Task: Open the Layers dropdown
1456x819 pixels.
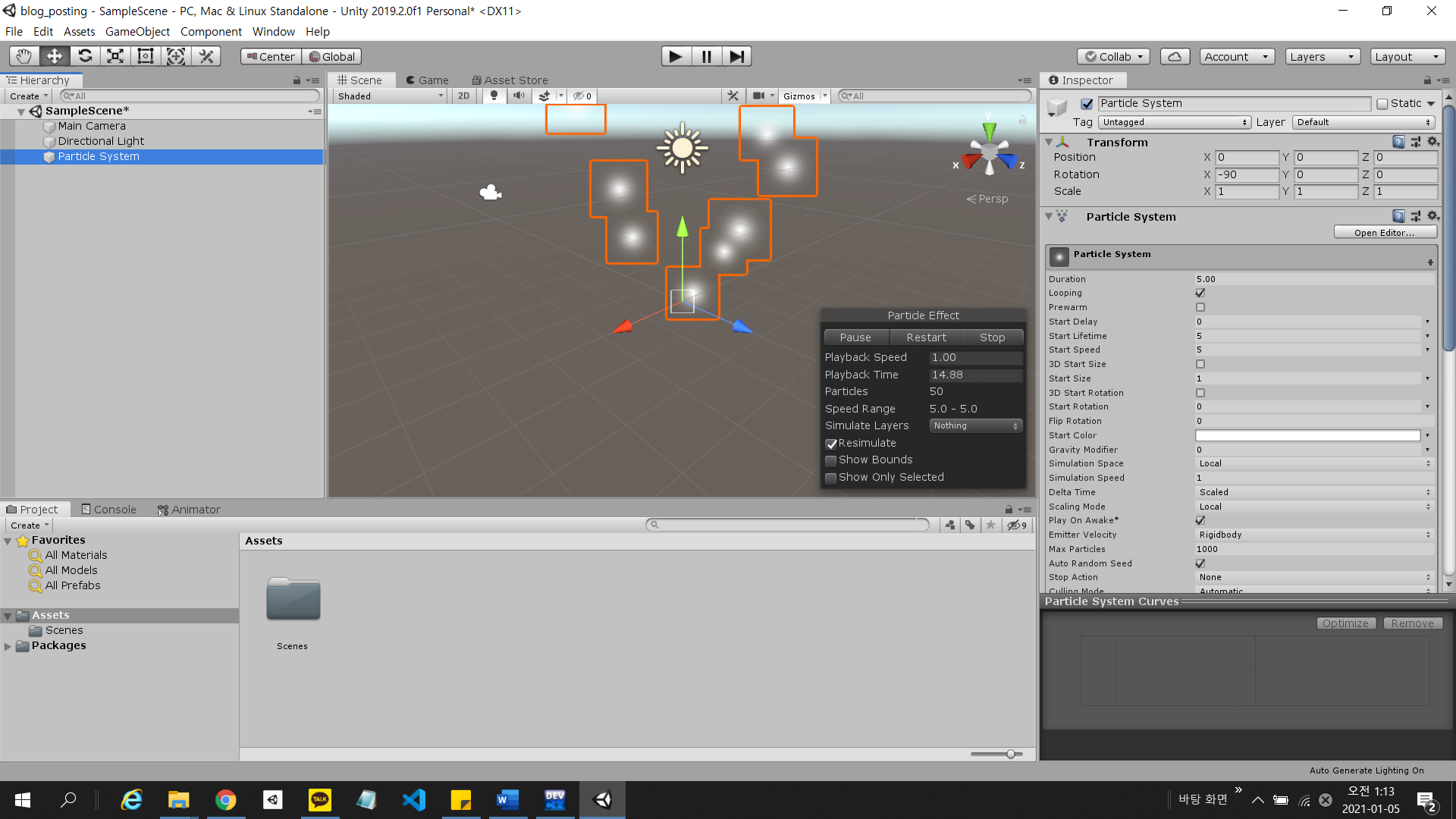Action: (x=1322, y=56)
